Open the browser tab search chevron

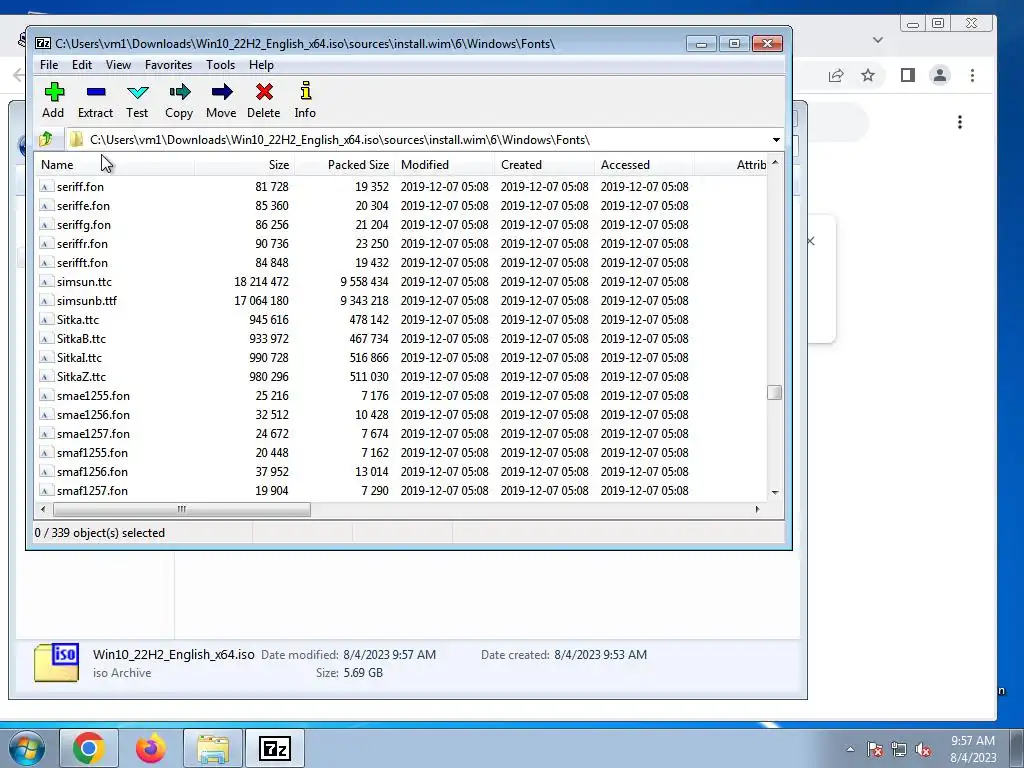tap(878, 40)
